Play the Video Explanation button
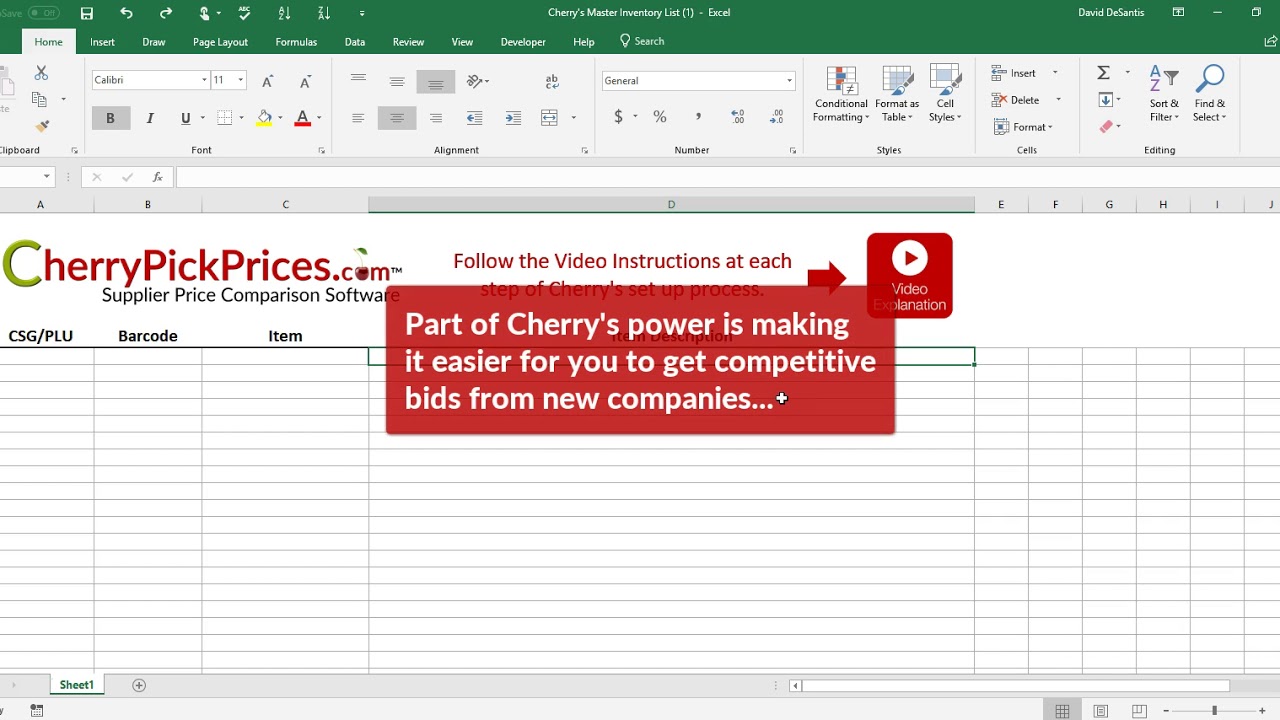The width and height of the screenshot is (1280, 720). 909,275
